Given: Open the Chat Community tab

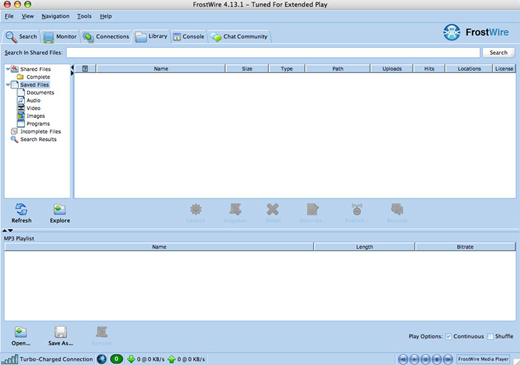Looking at the screenshot, I should click(x=239, y=37).
